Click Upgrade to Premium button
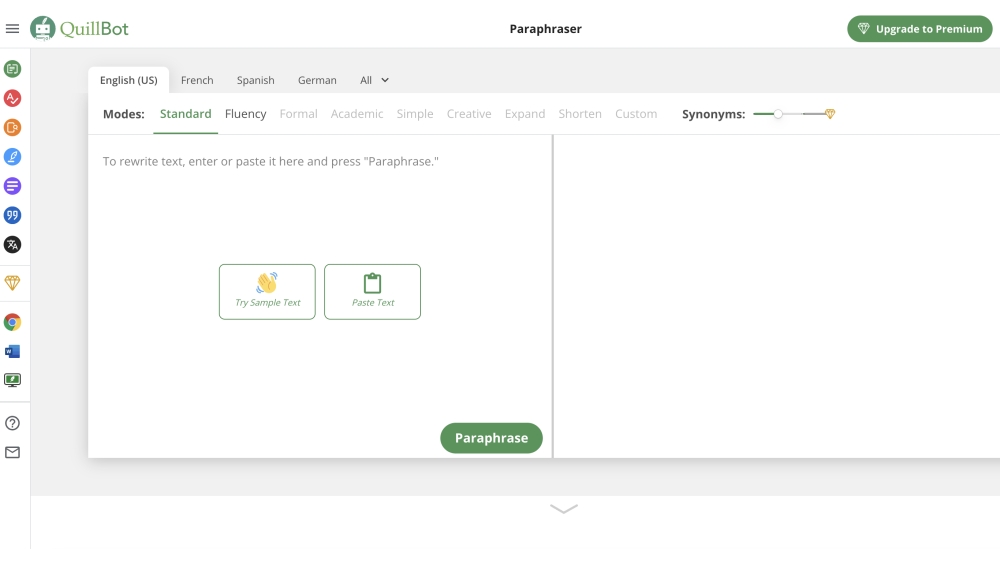Image resolution: width=1000 pixels, height=563 pixels. point(920,29)
